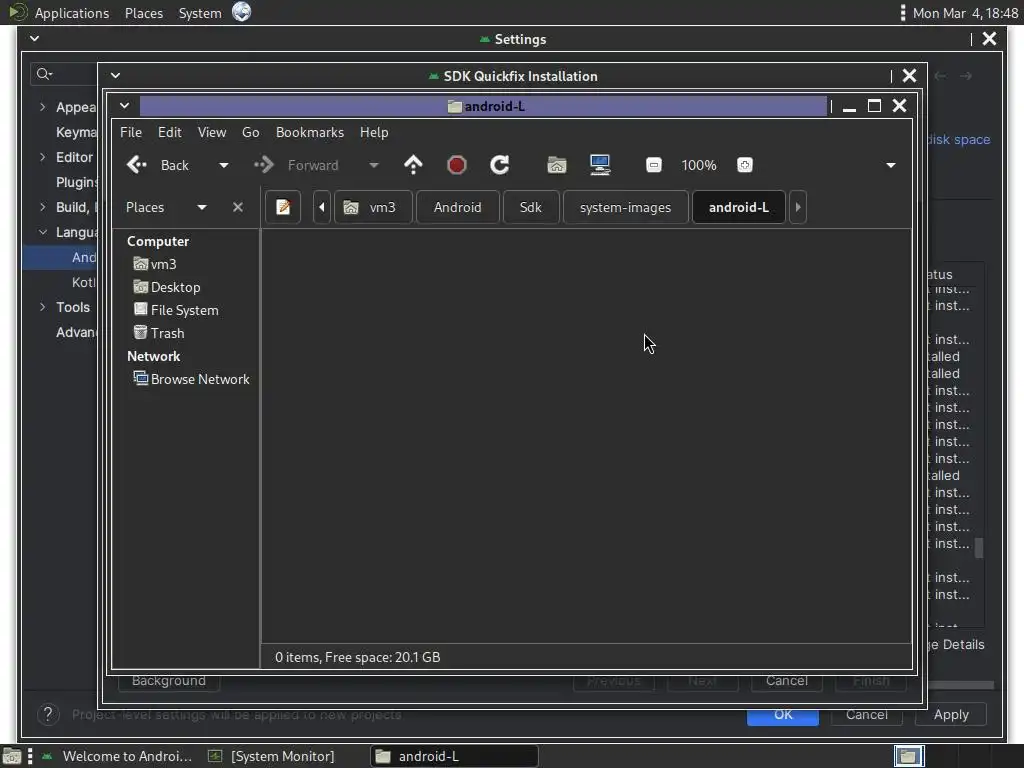Jump to the vm3 path segment

[374, 207]
